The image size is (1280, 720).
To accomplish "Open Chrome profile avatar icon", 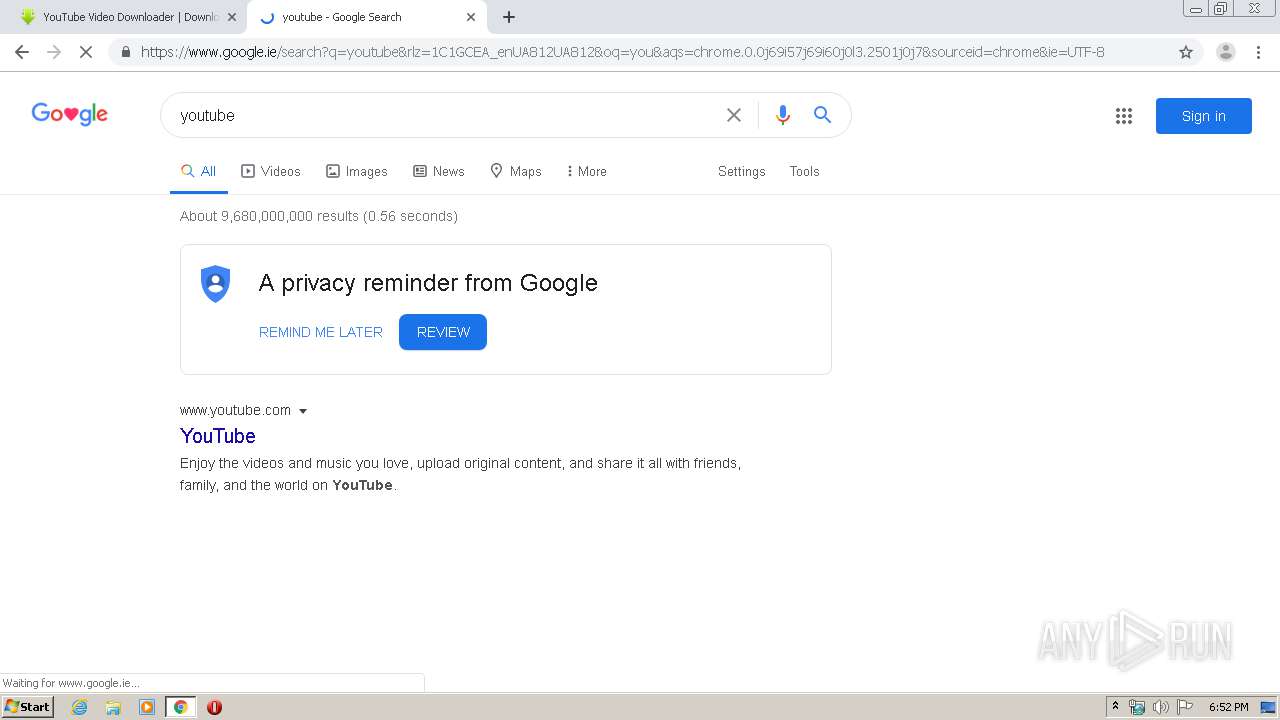I will click(1226, 52).
